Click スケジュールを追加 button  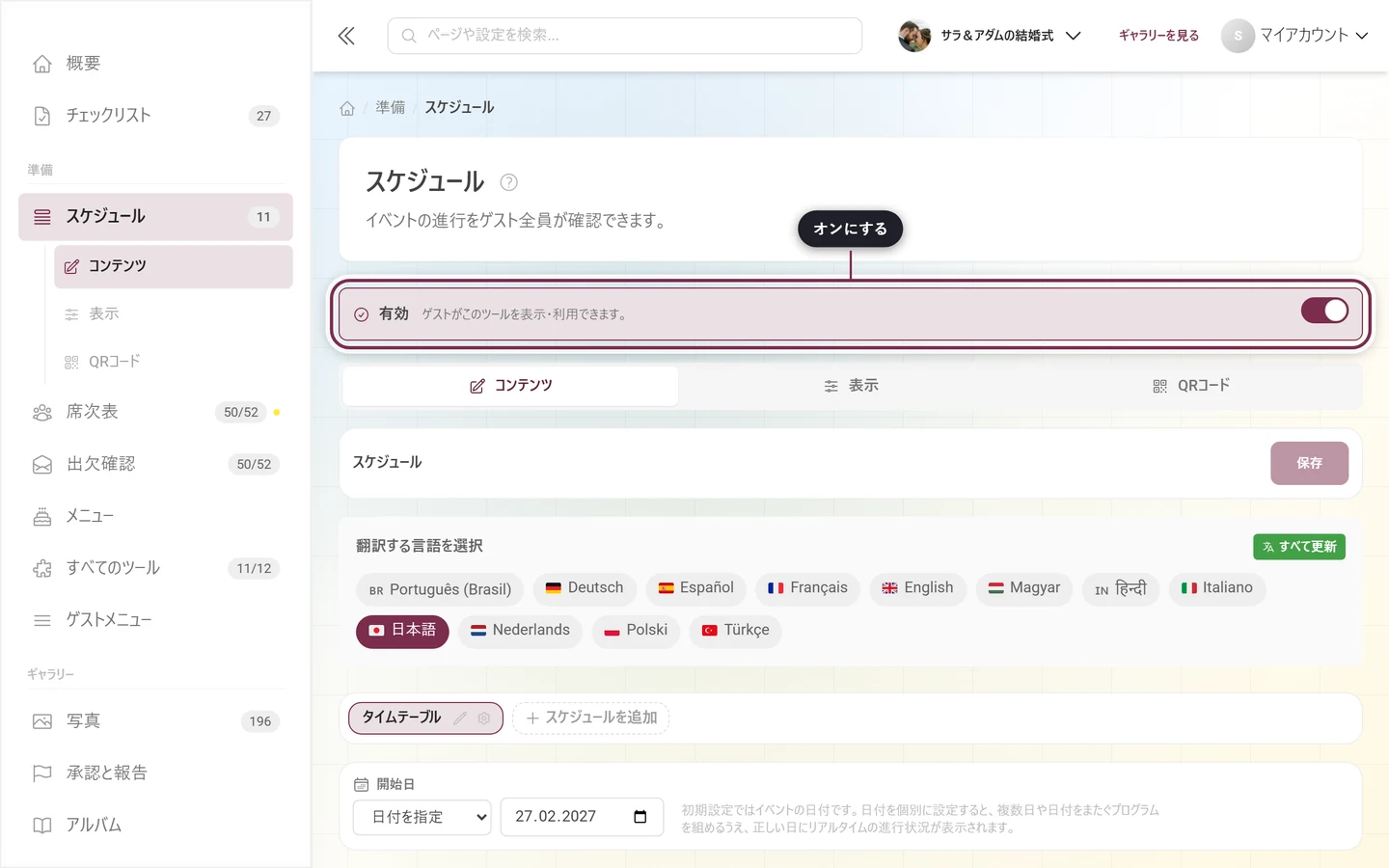coord(590,719)
